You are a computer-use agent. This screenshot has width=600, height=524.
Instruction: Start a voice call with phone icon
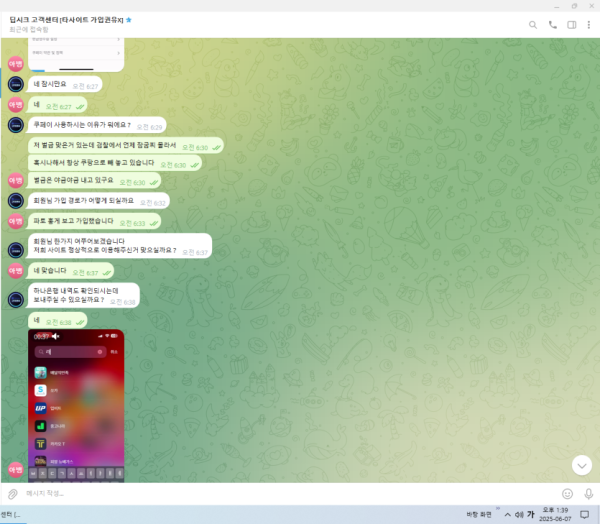[x=553, y=25]
